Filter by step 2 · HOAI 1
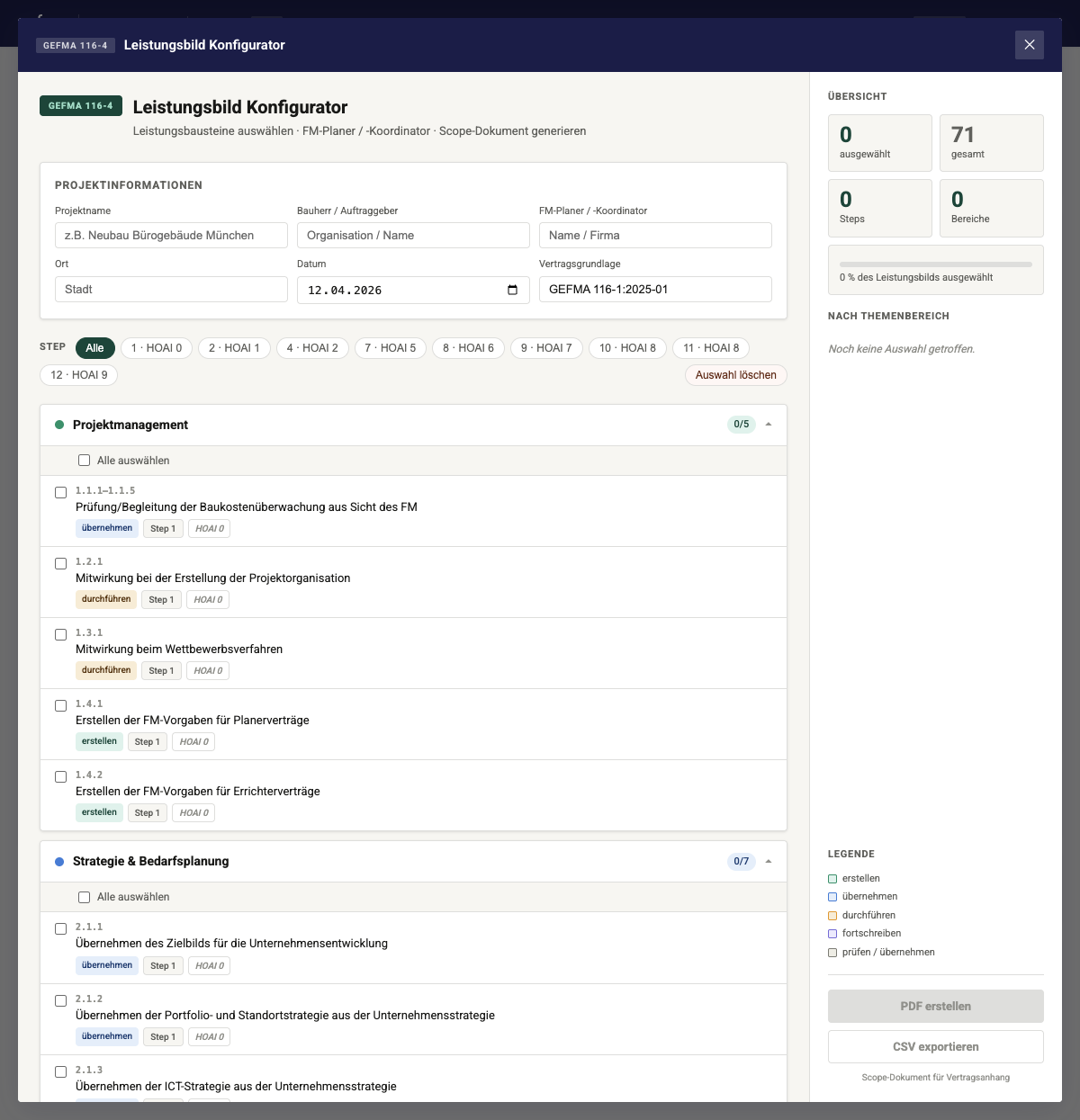 tap(234, 348)
